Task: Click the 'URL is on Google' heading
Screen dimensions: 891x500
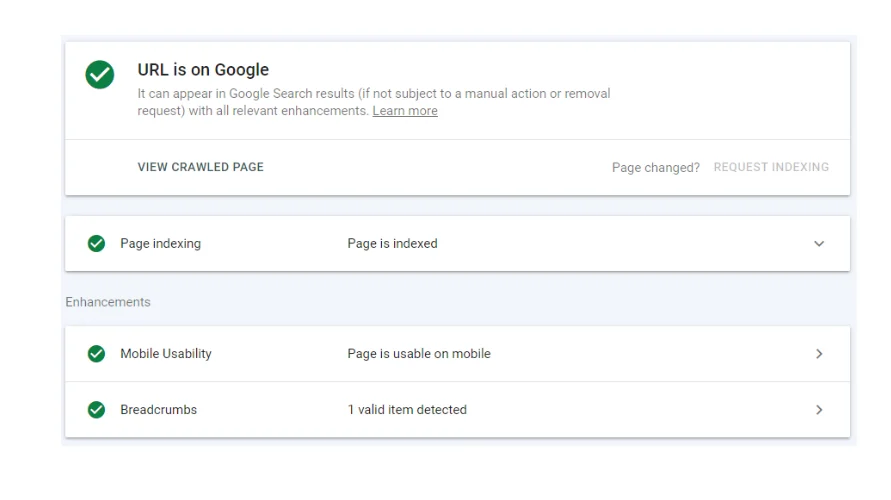Action: [x=203, y=69]
